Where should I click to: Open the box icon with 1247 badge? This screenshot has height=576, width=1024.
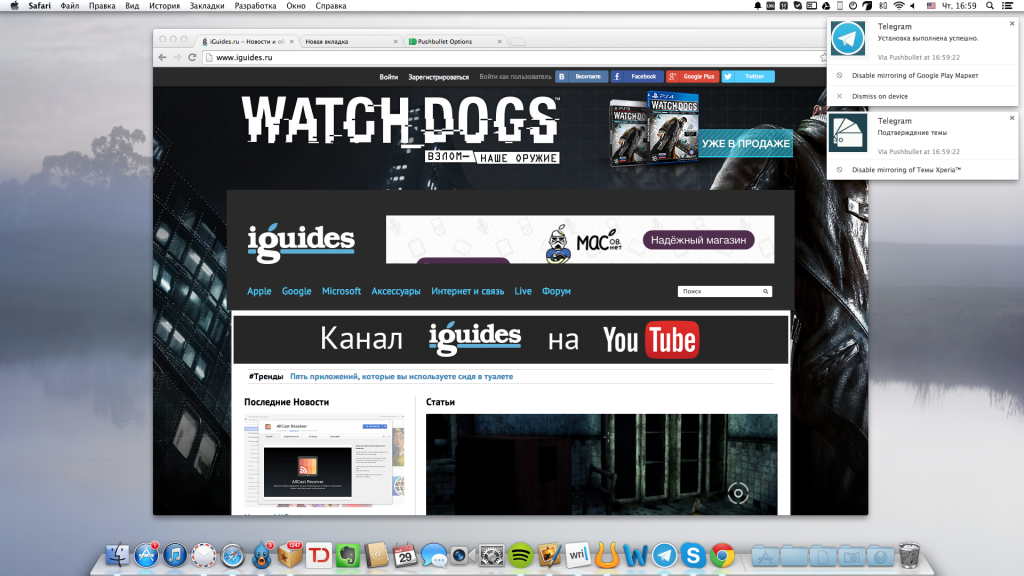[291, 556]
